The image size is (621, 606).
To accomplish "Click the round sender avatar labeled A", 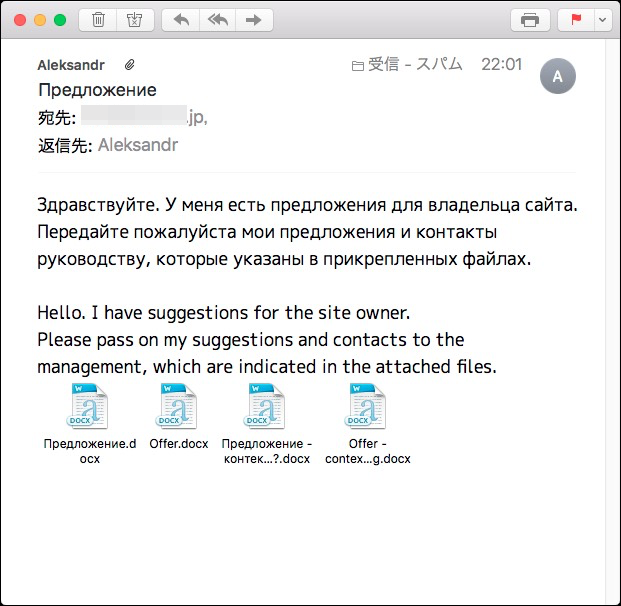I will point(557,76).
